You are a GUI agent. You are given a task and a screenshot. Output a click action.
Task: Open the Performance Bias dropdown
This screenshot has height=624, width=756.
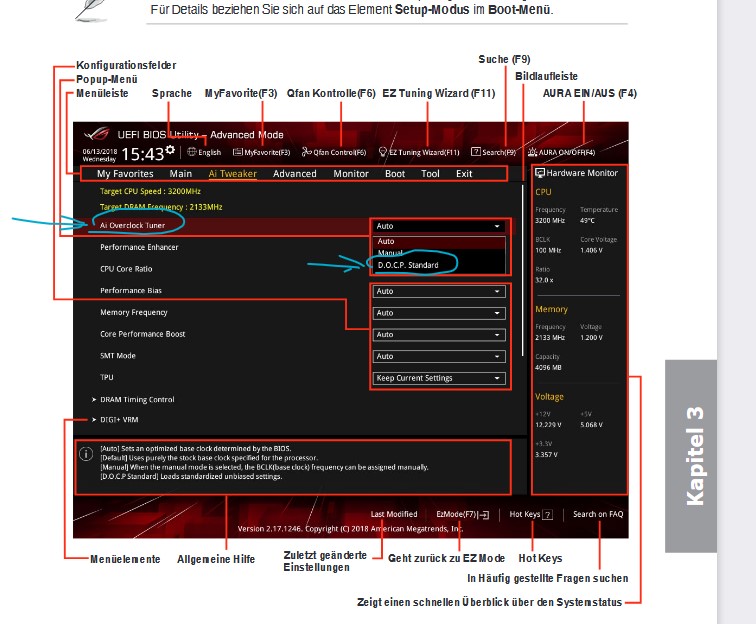439,291
